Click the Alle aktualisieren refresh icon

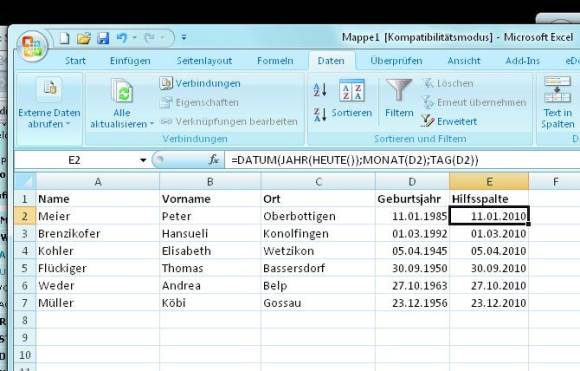coord(122,91)
